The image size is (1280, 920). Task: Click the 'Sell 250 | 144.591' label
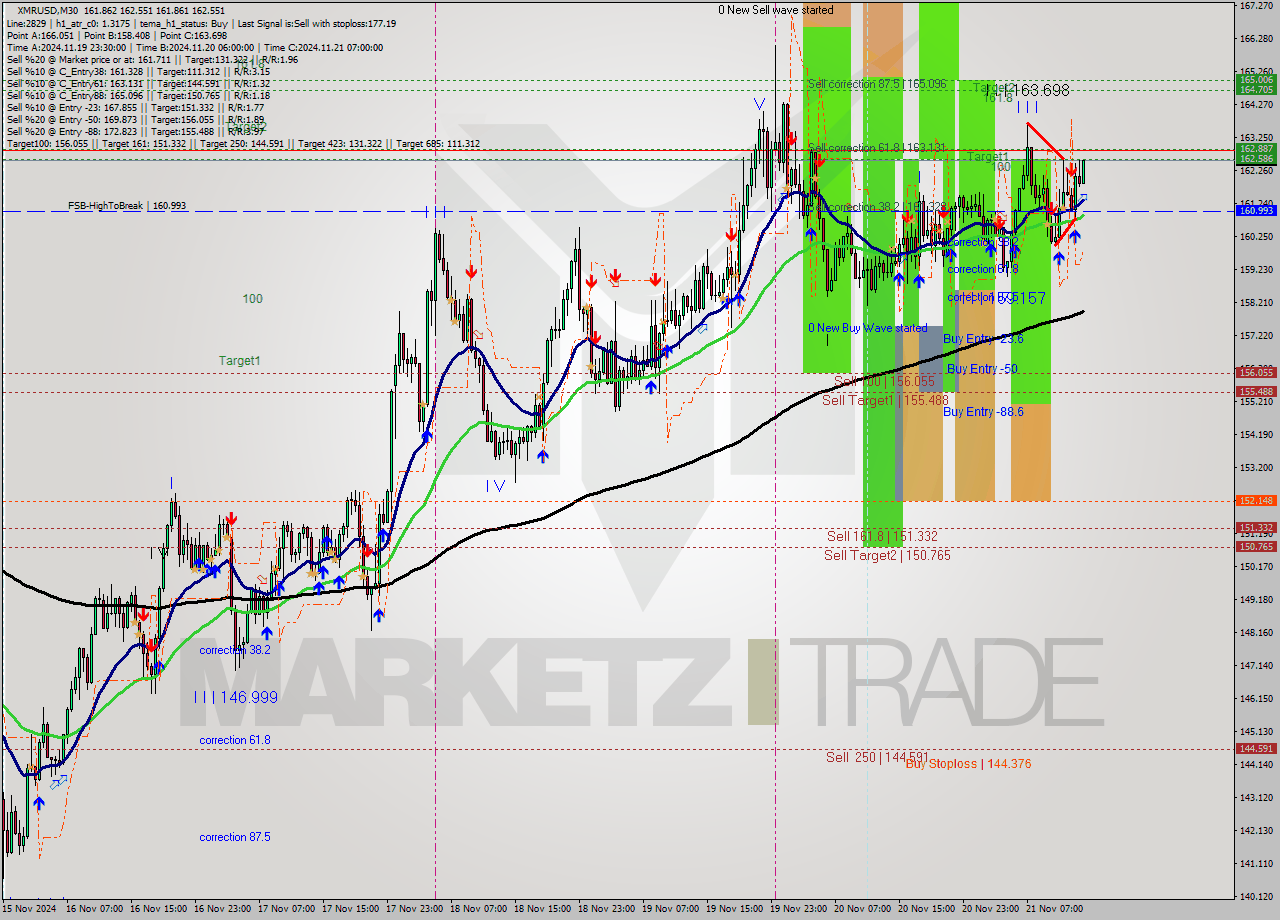[x=878, y=757]
